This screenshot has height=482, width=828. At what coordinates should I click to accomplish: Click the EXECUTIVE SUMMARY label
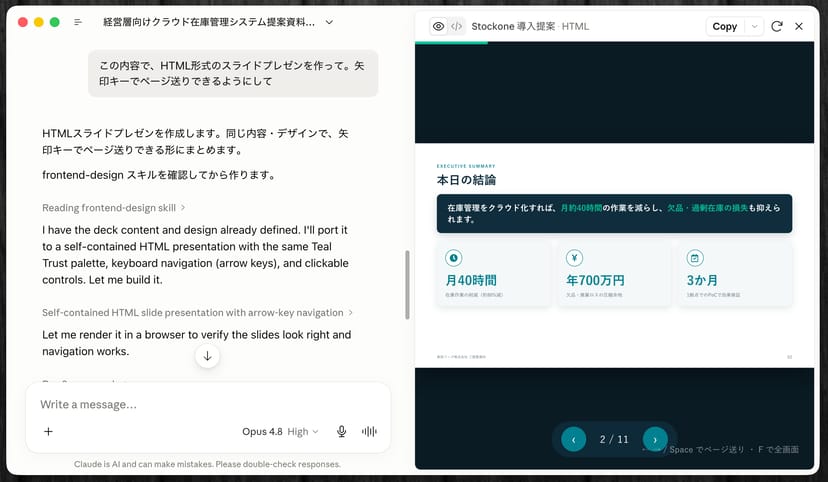tap(466, 166)
